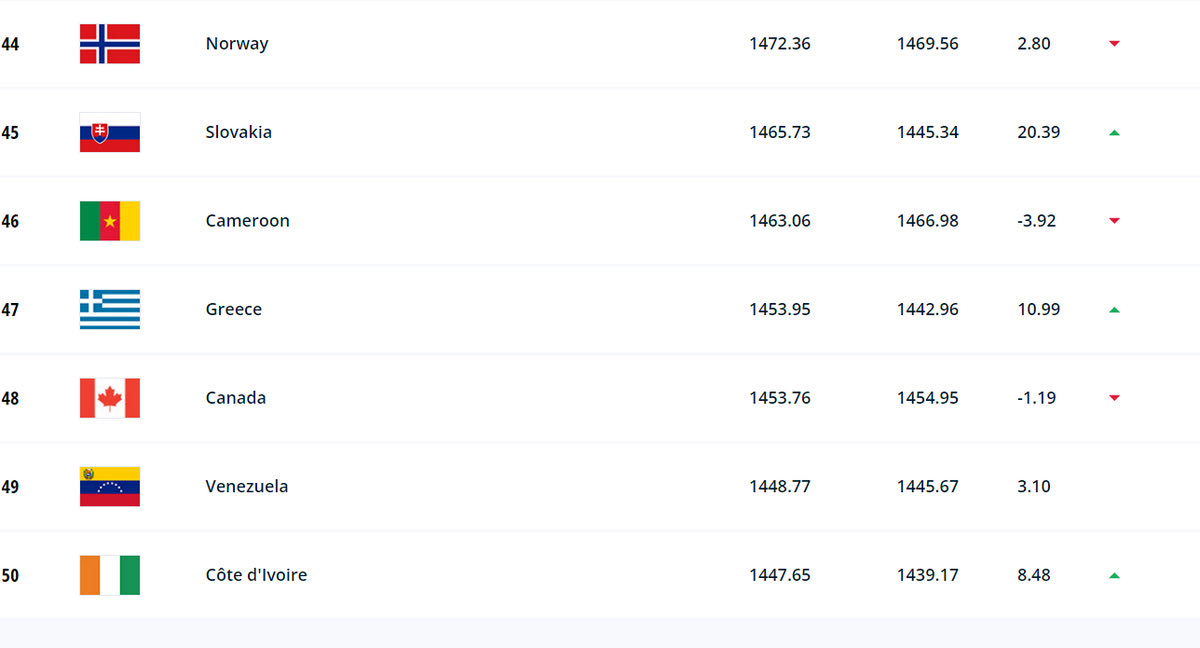Click Canada's total points 1453.76

(x=780, y=398)
